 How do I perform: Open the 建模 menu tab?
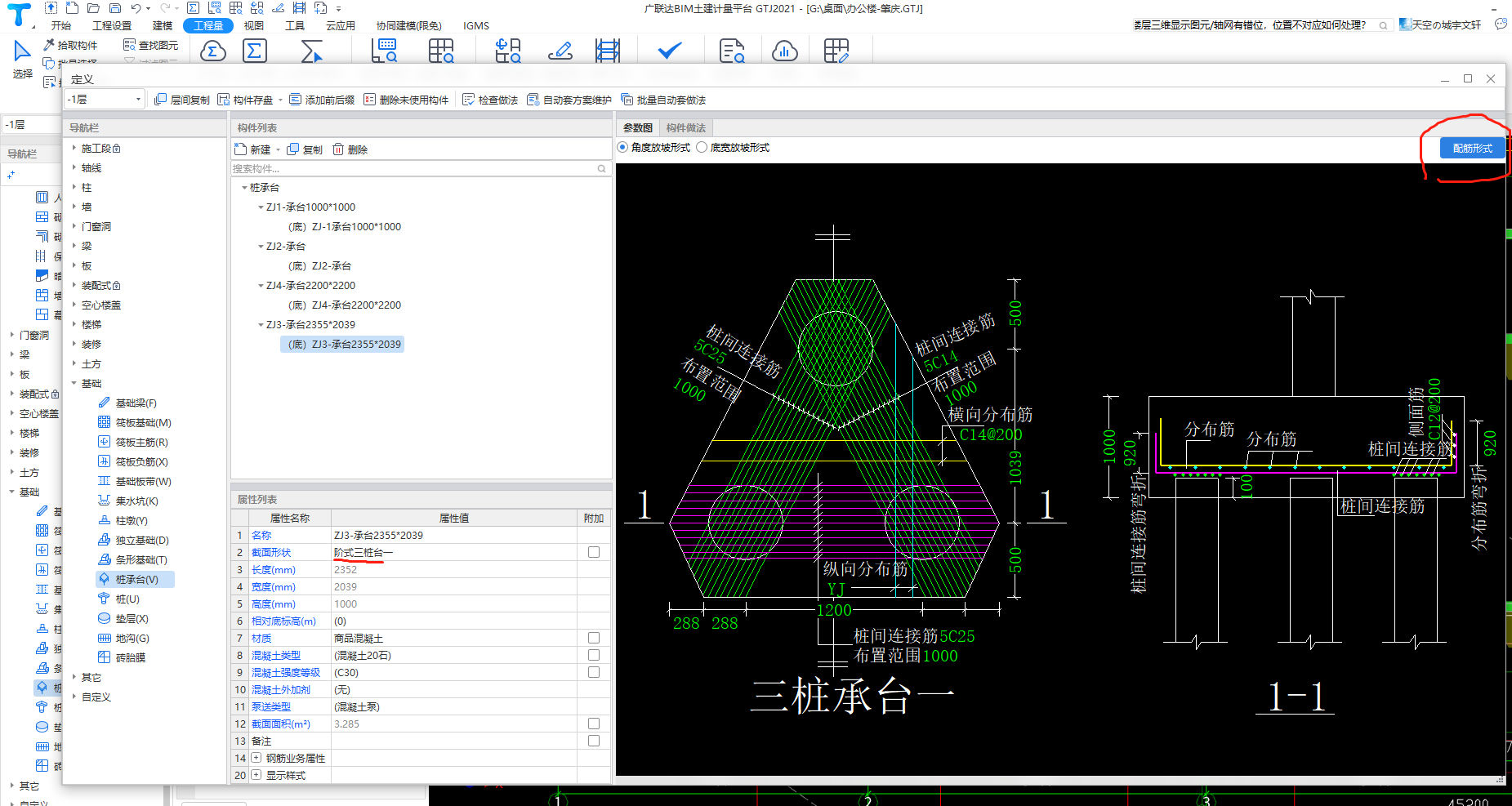click(x=163, y=25)
